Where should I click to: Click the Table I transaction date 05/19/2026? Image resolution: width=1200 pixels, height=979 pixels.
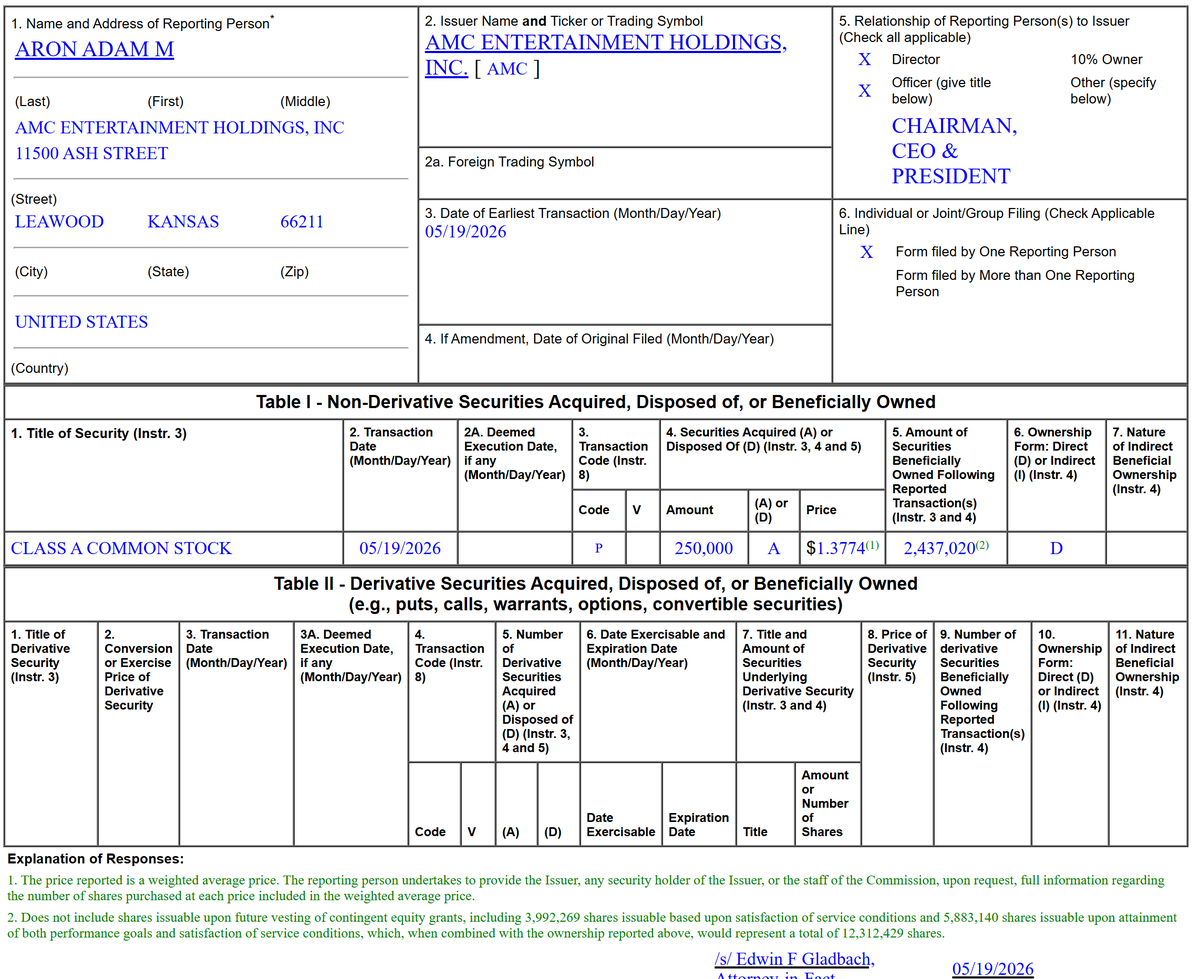click(400, 548)
